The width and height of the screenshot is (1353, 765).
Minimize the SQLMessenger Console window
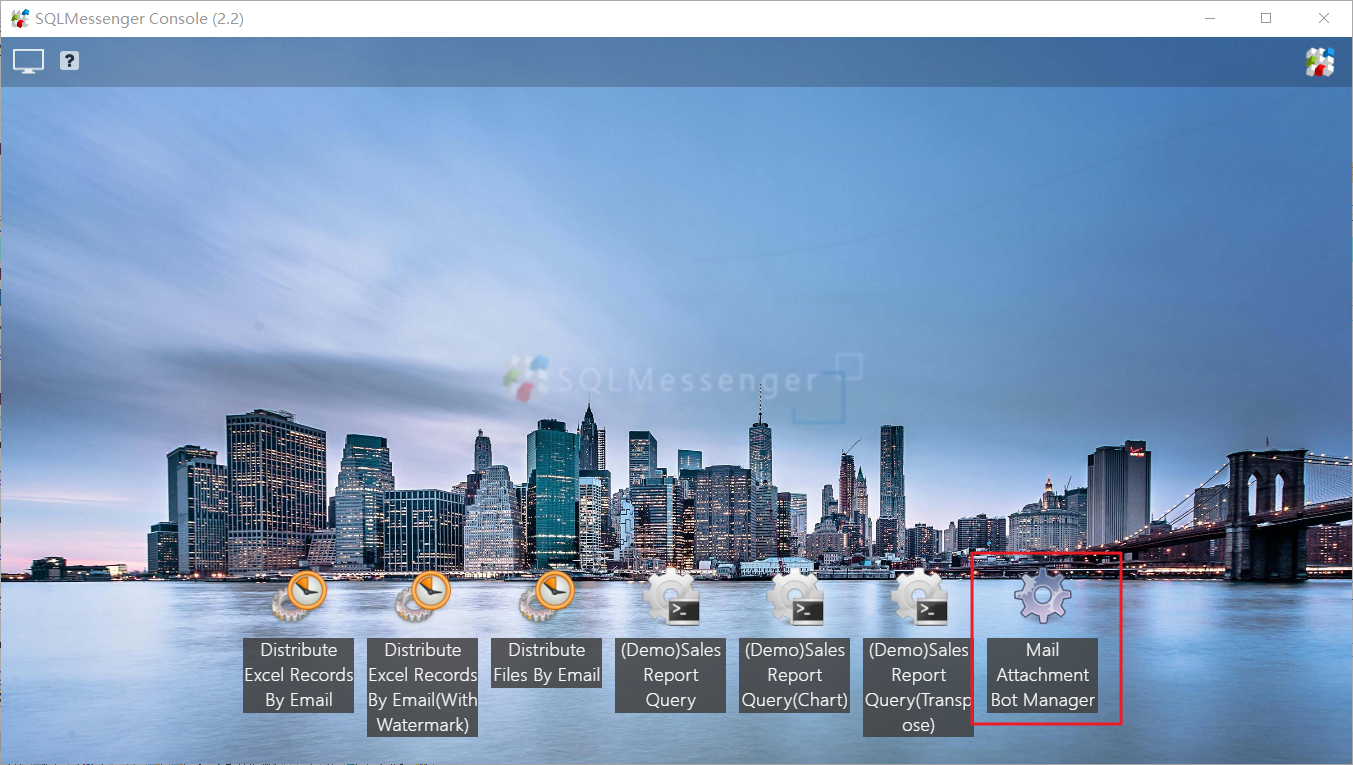[1210, 18]
